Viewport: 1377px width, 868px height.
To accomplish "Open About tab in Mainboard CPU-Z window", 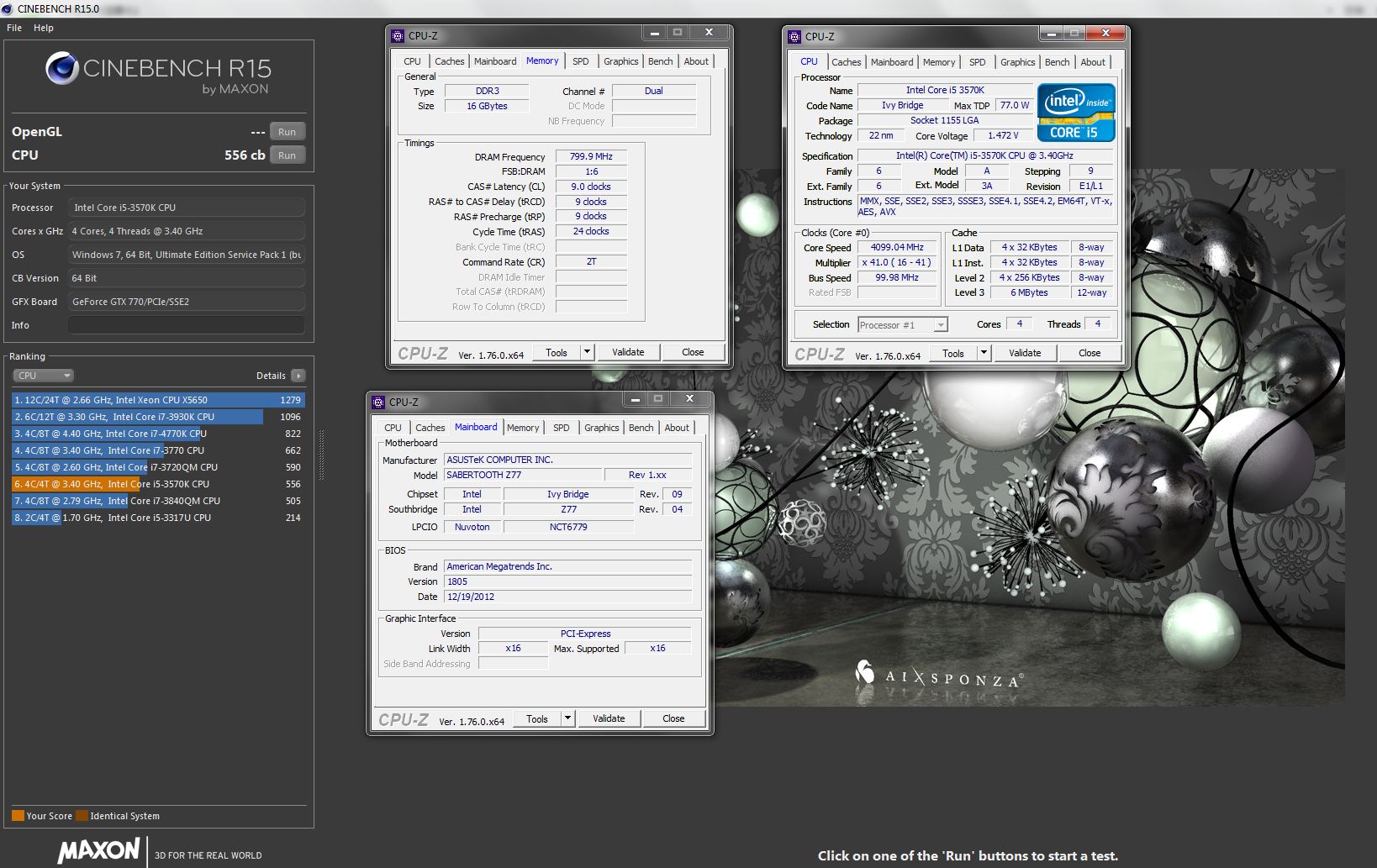I will point(677,428).
